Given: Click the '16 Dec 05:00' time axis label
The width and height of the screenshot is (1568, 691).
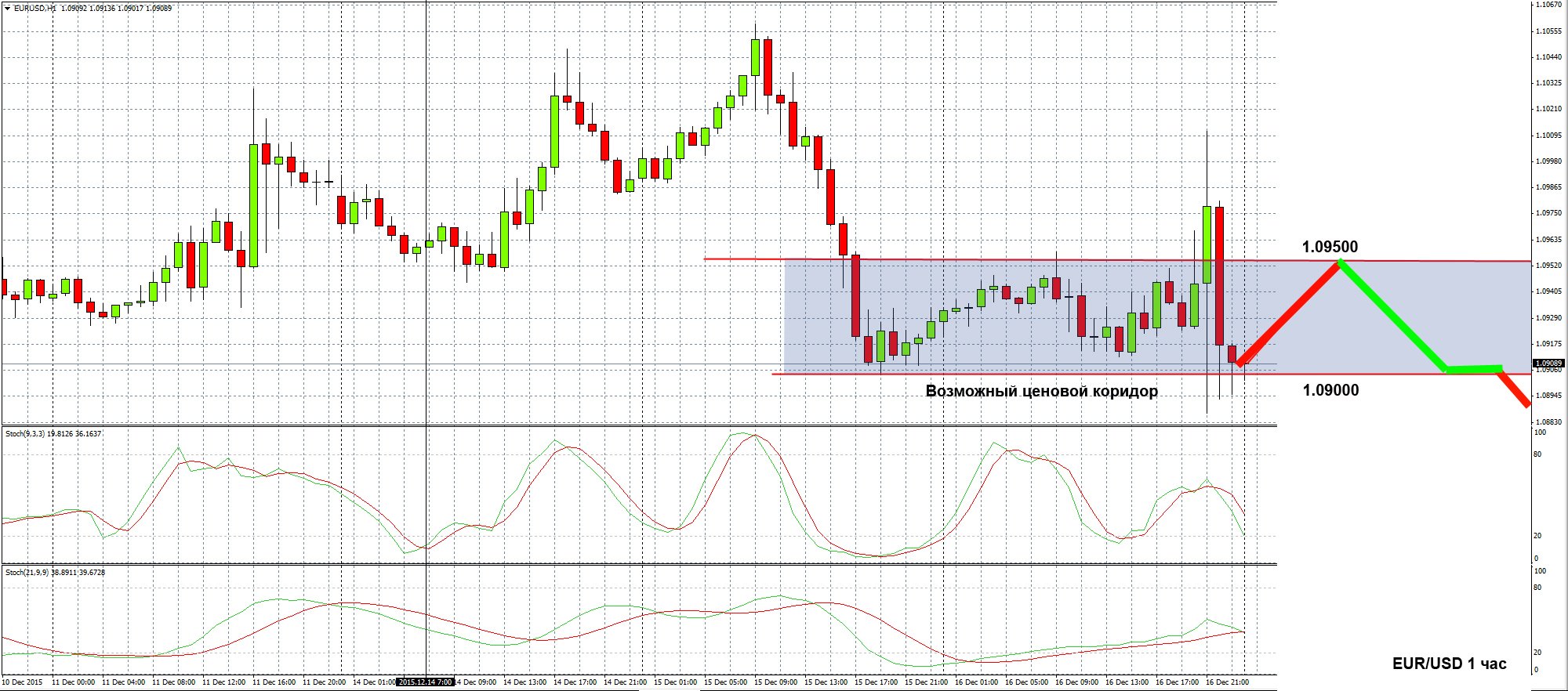Looking at the screenshot, I should 1026,682.
